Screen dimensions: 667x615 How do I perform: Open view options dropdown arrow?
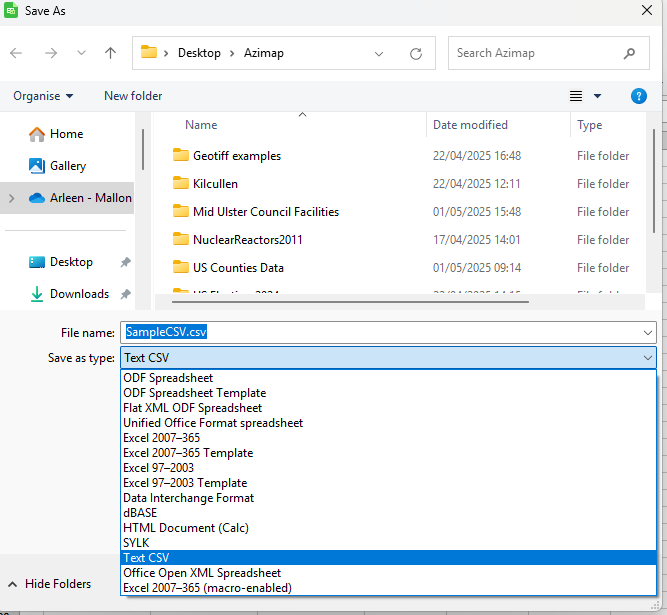pos(597,96)
